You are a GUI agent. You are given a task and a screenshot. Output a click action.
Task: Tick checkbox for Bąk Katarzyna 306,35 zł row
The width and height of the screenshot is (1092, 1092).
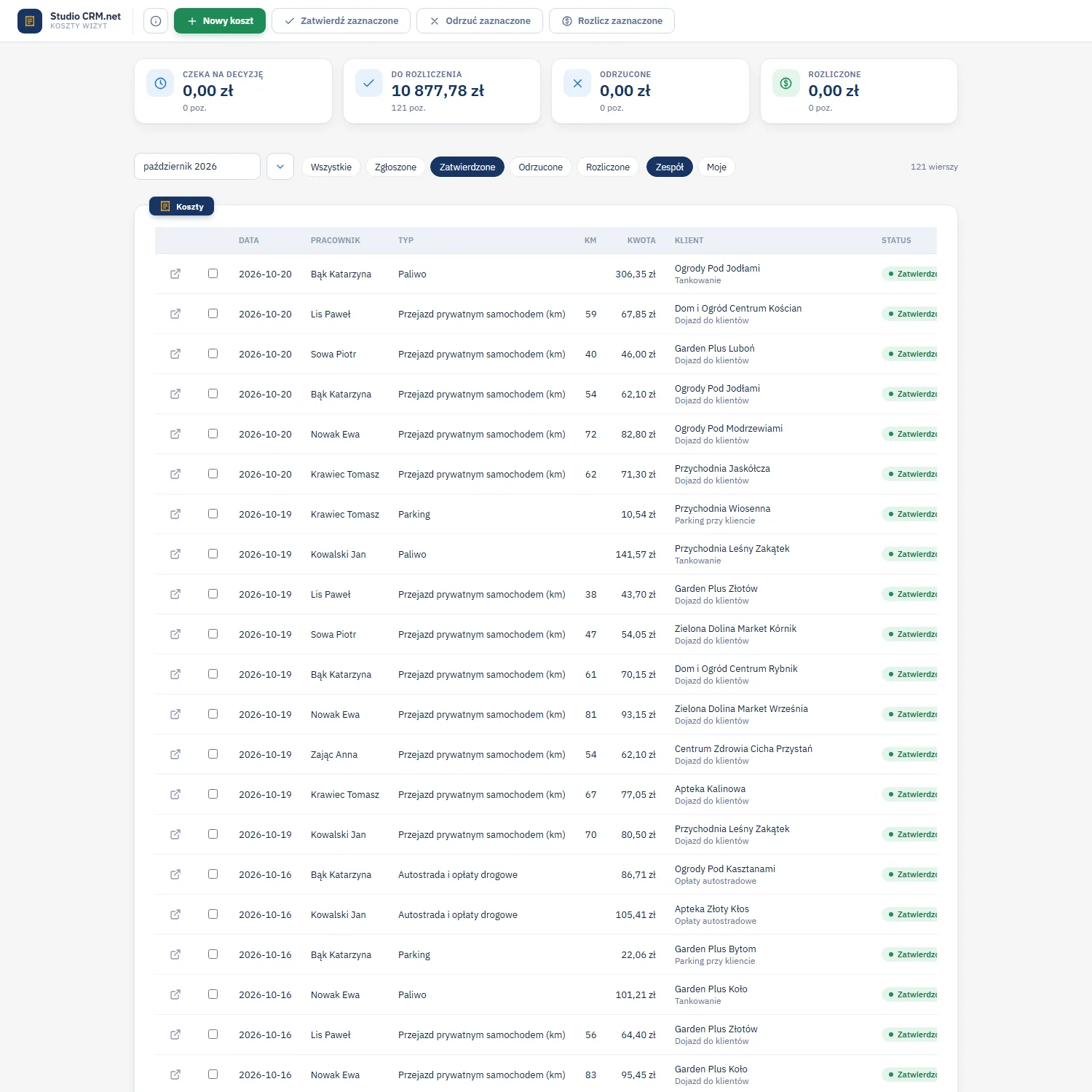(x=213, y=274)
